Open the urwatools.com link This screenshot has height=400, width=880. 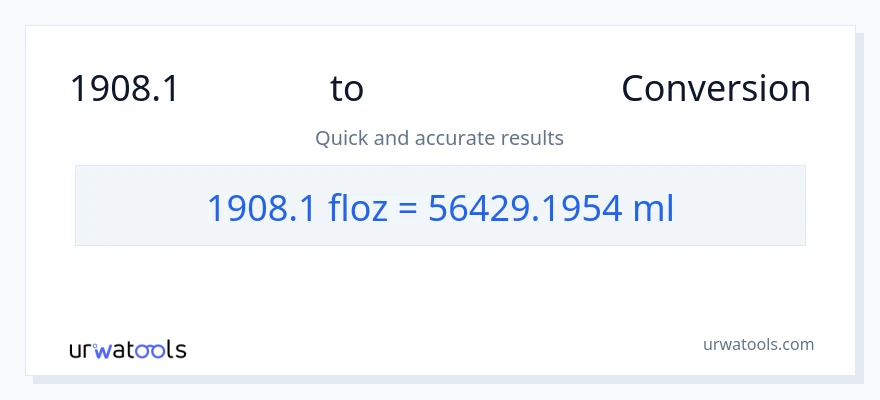(757, 344)
